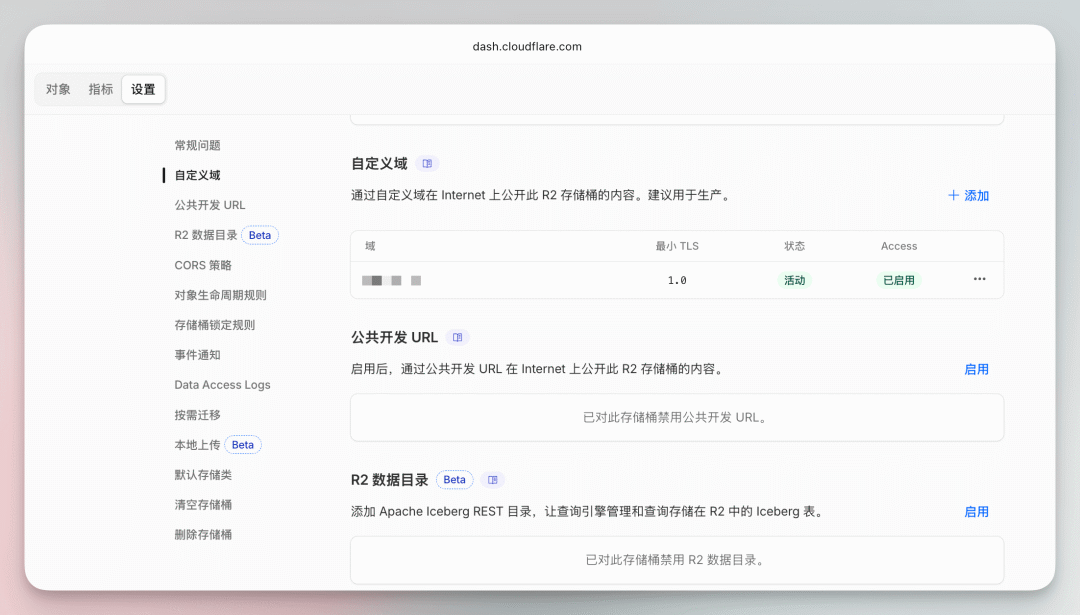This screenshot has height=615, width=1080.
Task: Open CORS 策略 in the sidebar
Action: [x=203, y=265]
